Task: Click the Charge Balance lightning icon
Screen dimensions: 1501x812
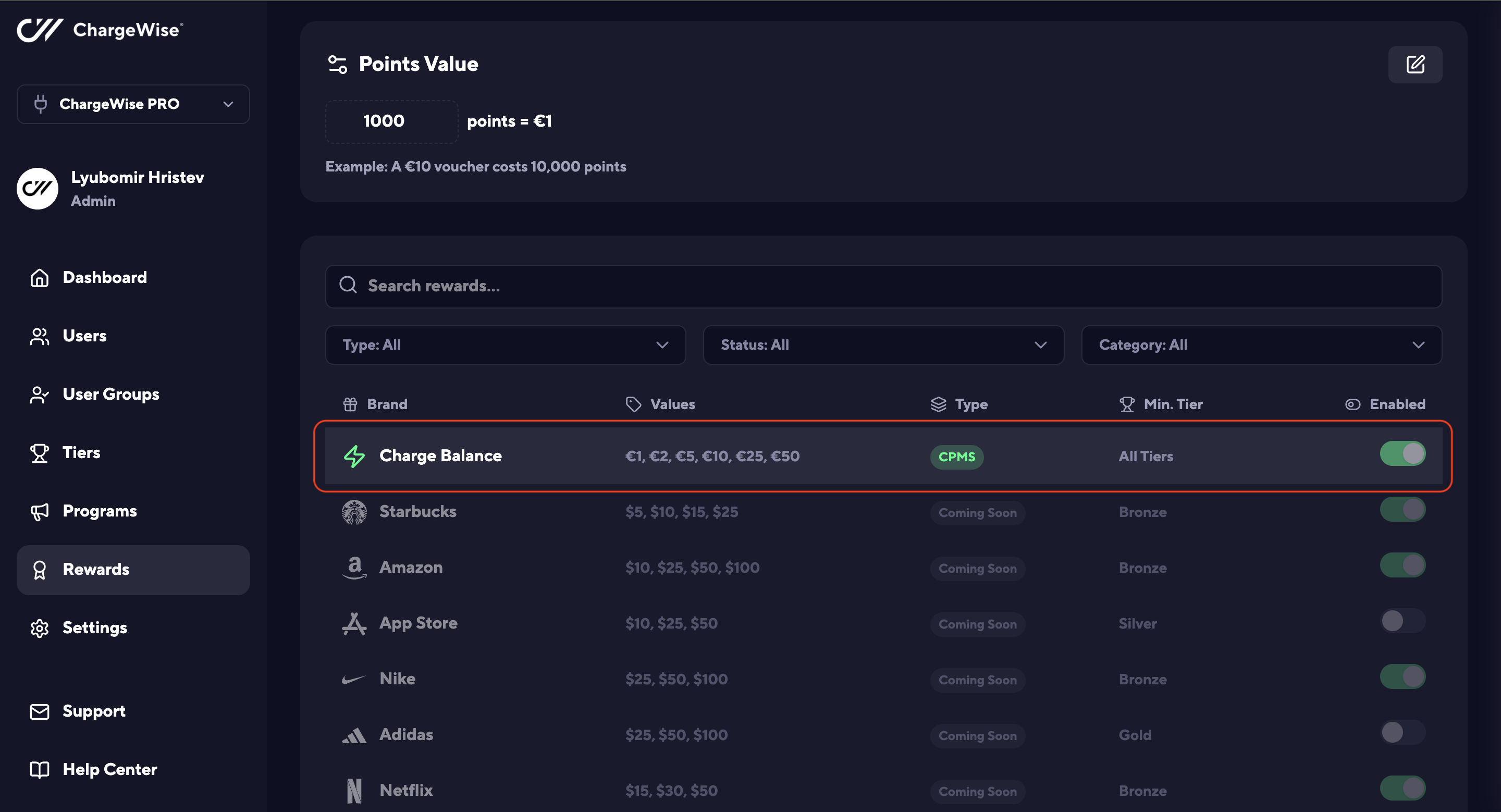Action: pyautogui.click(x=354, y=456)
